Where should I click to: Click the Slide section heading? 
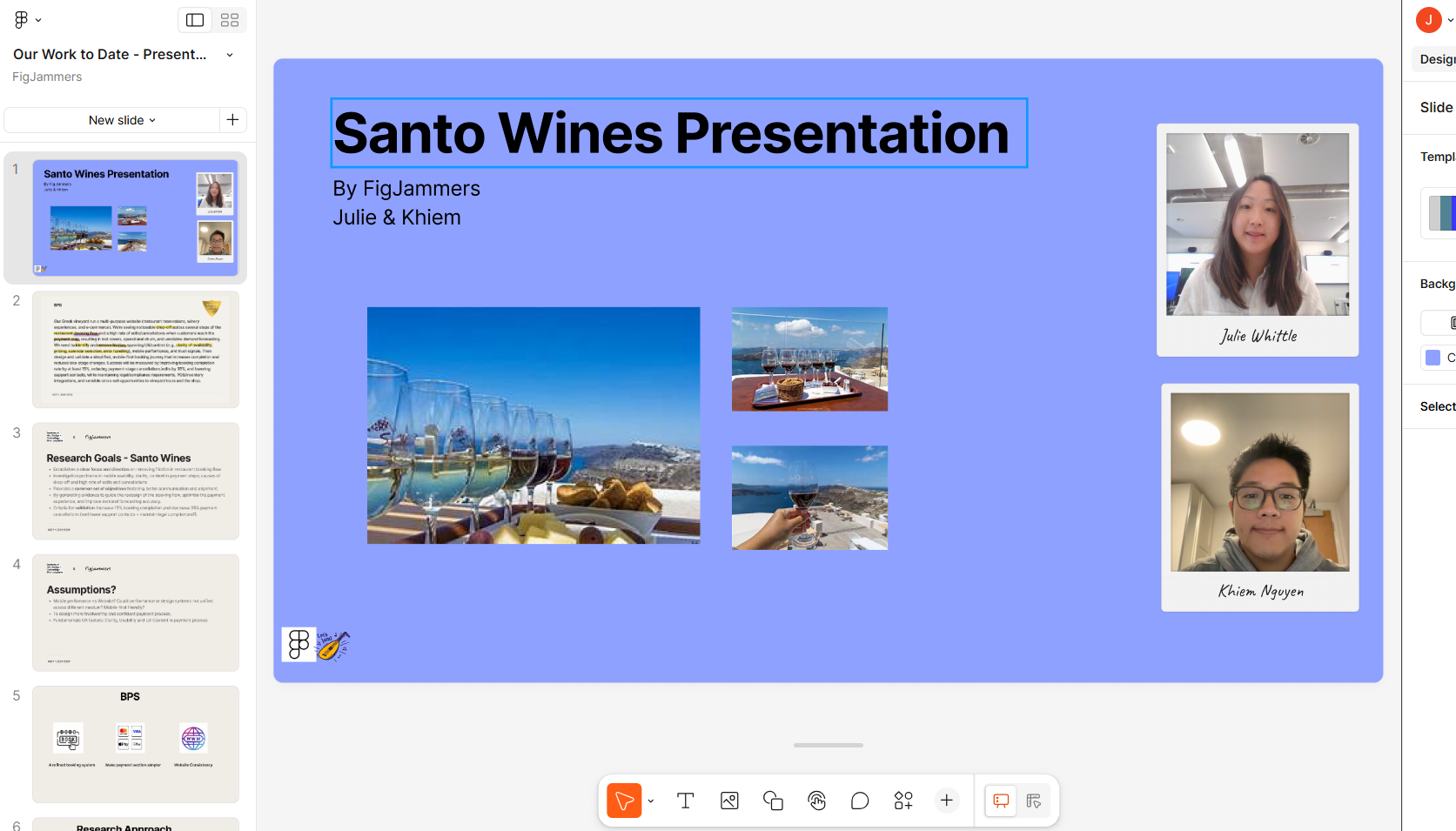(1436, 107)
